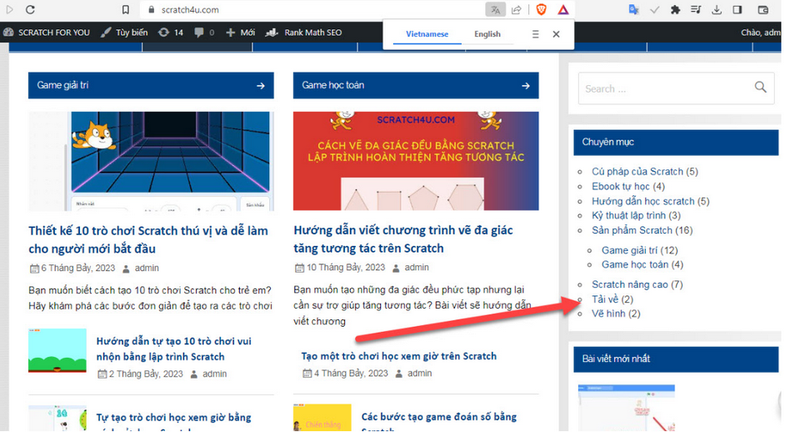Click the translate icon in the address bar

[495, 10]
